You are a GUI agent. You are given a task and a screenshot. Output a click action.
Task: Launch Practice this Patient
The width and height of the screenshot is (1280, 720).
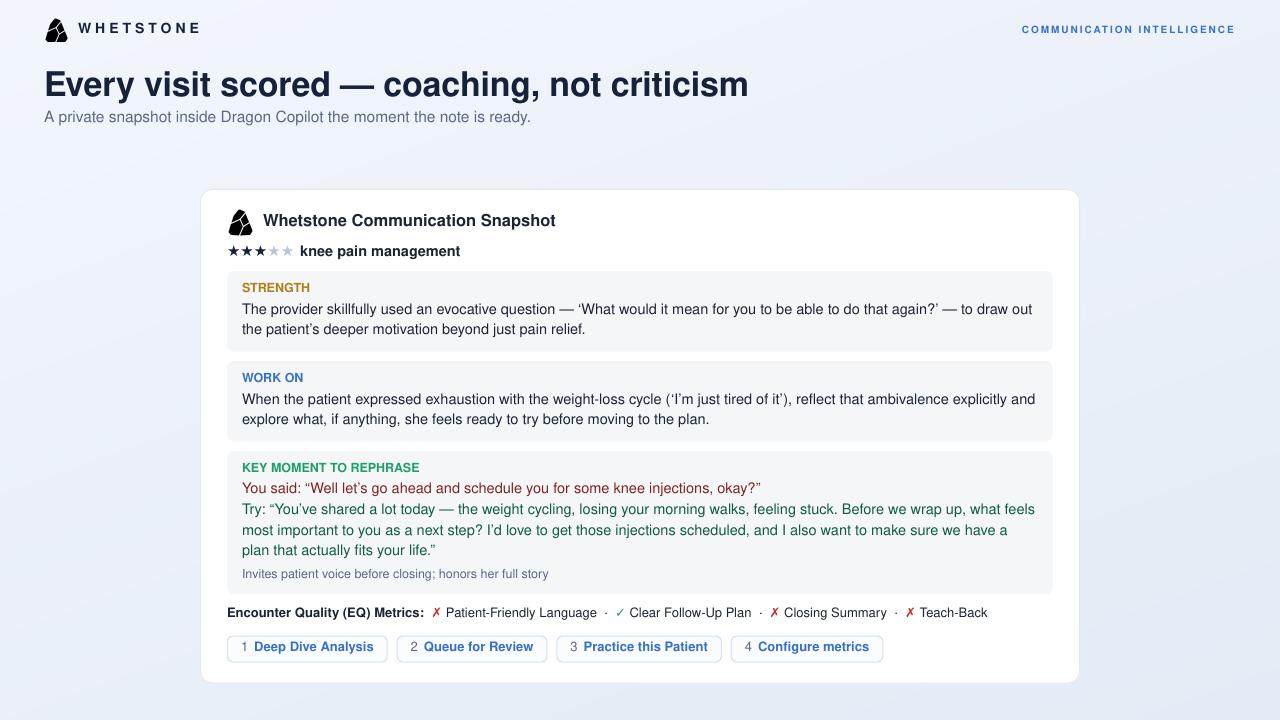tap(639, 648)
